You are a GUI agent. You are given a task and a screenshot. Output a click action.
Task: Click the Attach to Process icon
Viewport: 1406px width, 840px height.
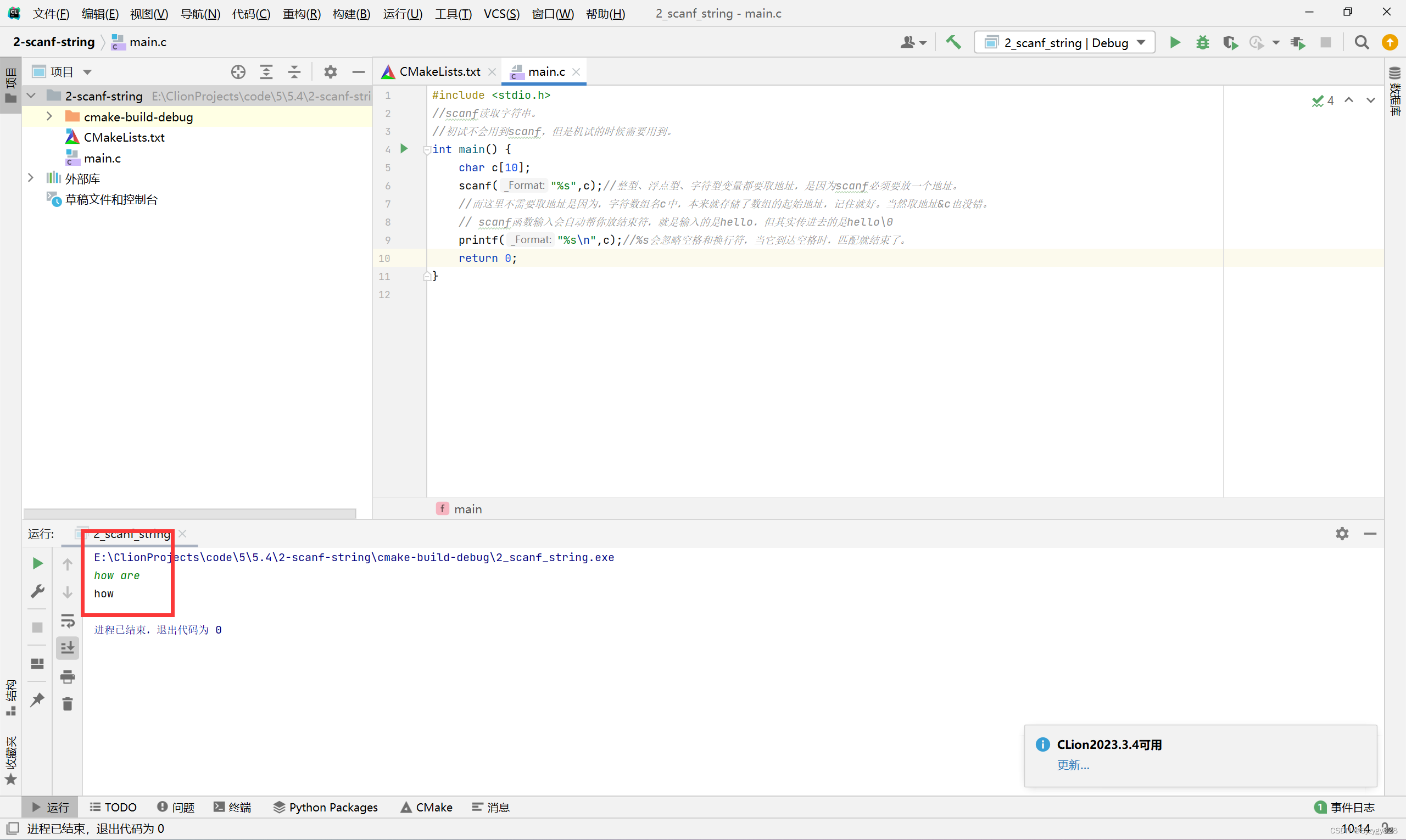coord(1298,42)
